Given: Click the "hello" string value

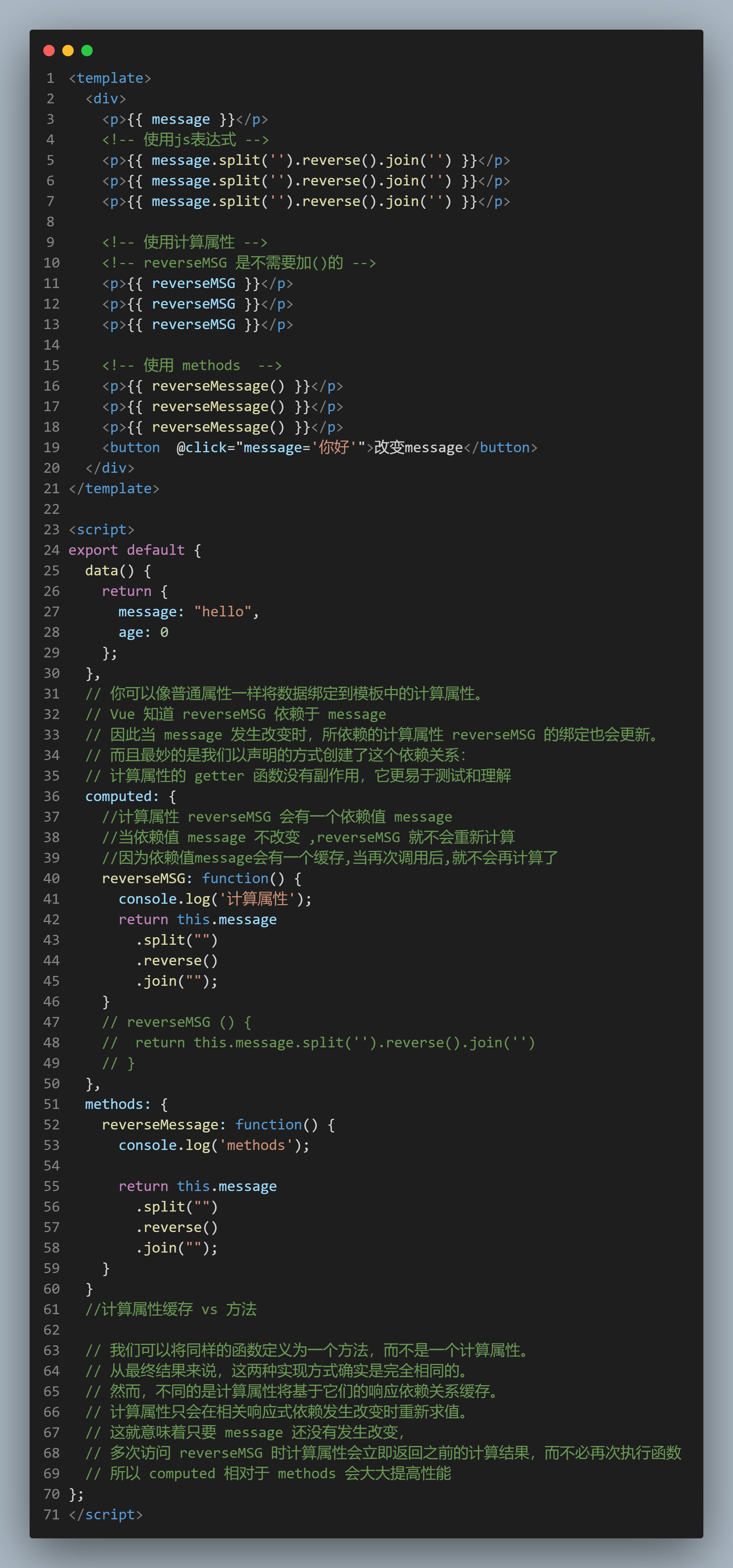Looking at the screenshot, I should point(223,612).
